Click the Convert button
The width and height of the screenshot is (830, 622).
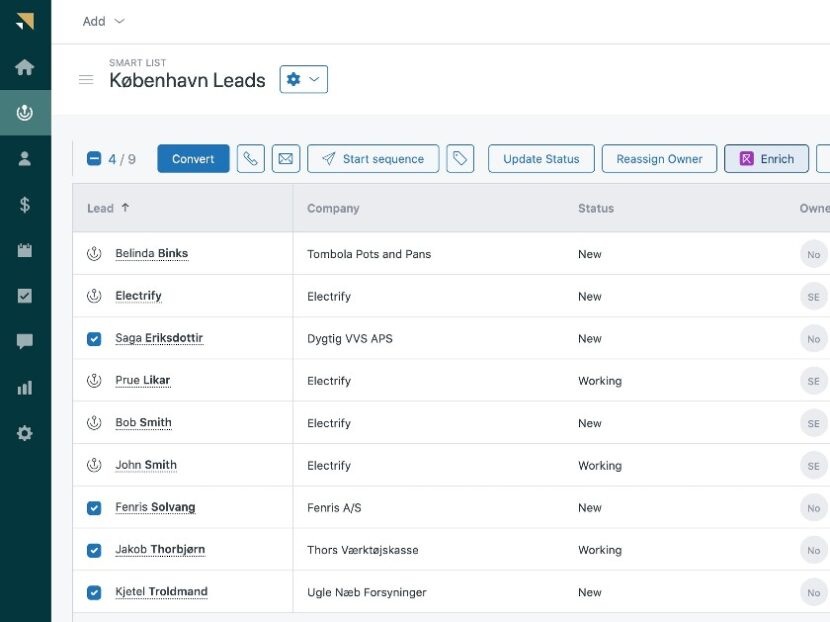click(x=193, y=158)
